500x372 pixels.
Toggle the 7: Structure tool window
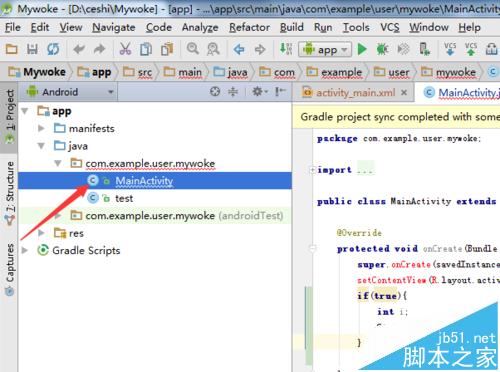(x=9, y=192)
